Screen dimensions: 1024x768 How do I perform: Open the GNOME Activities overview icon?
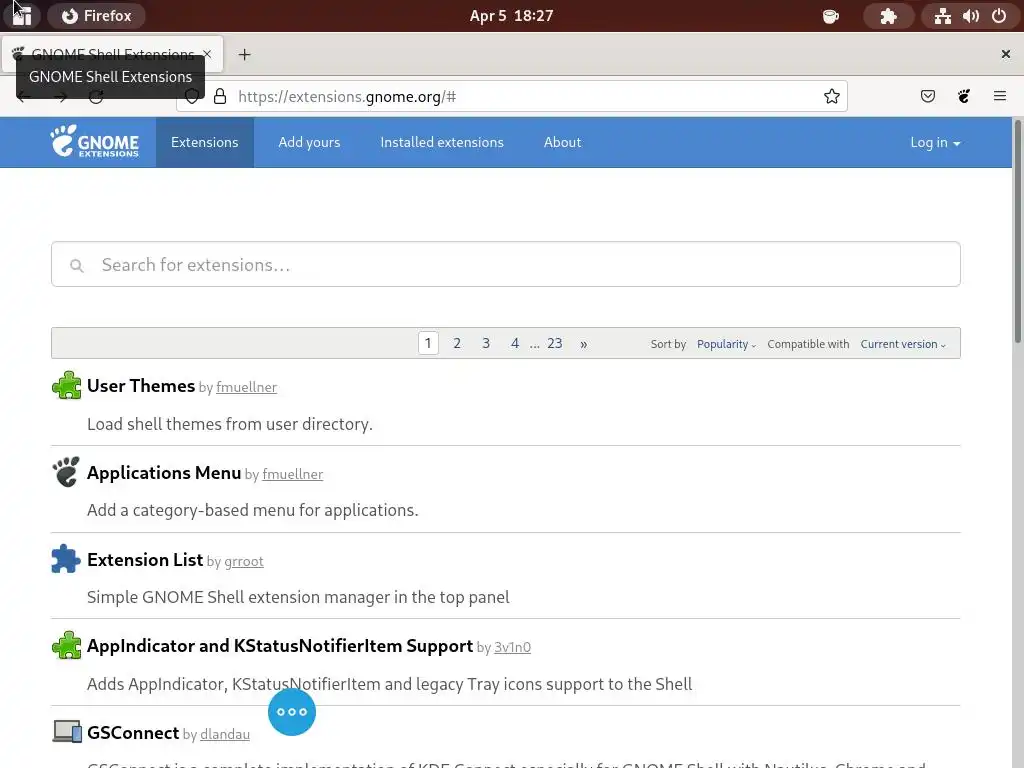(x=22, y=16)
